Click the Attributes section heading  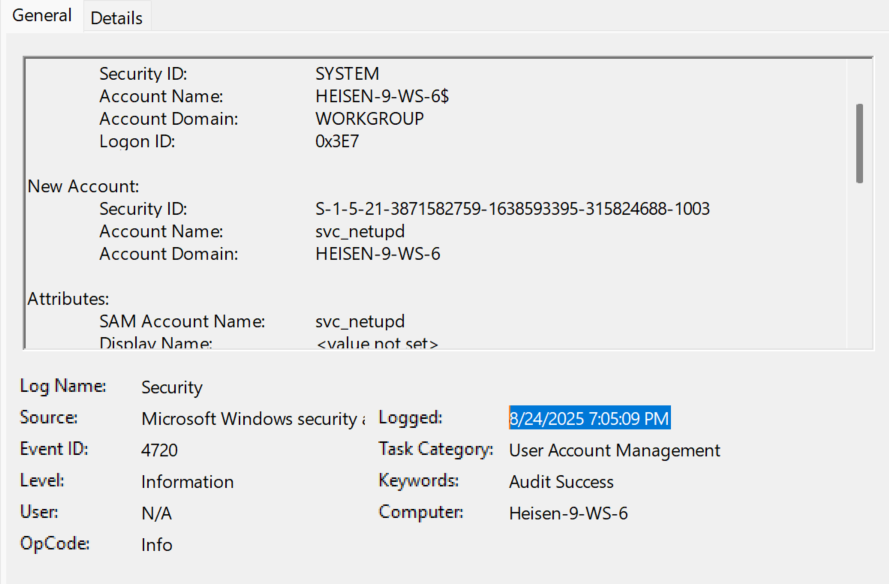click(68, 298)
